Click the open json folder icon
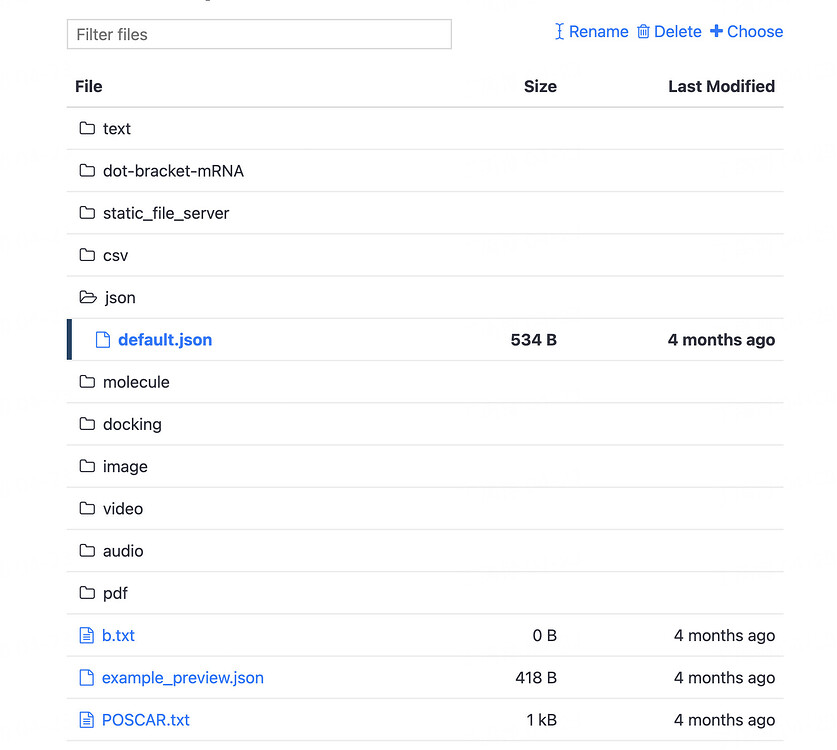 [x=88, y=298]
